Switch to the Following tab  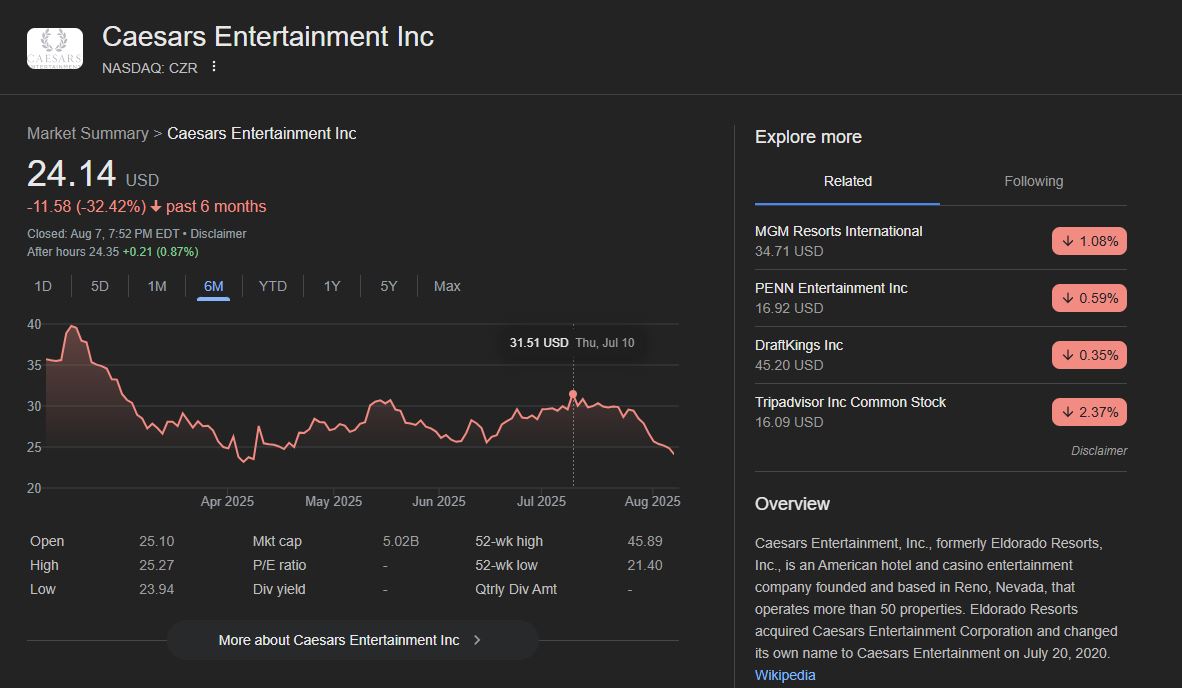[x=1033, y=182]
